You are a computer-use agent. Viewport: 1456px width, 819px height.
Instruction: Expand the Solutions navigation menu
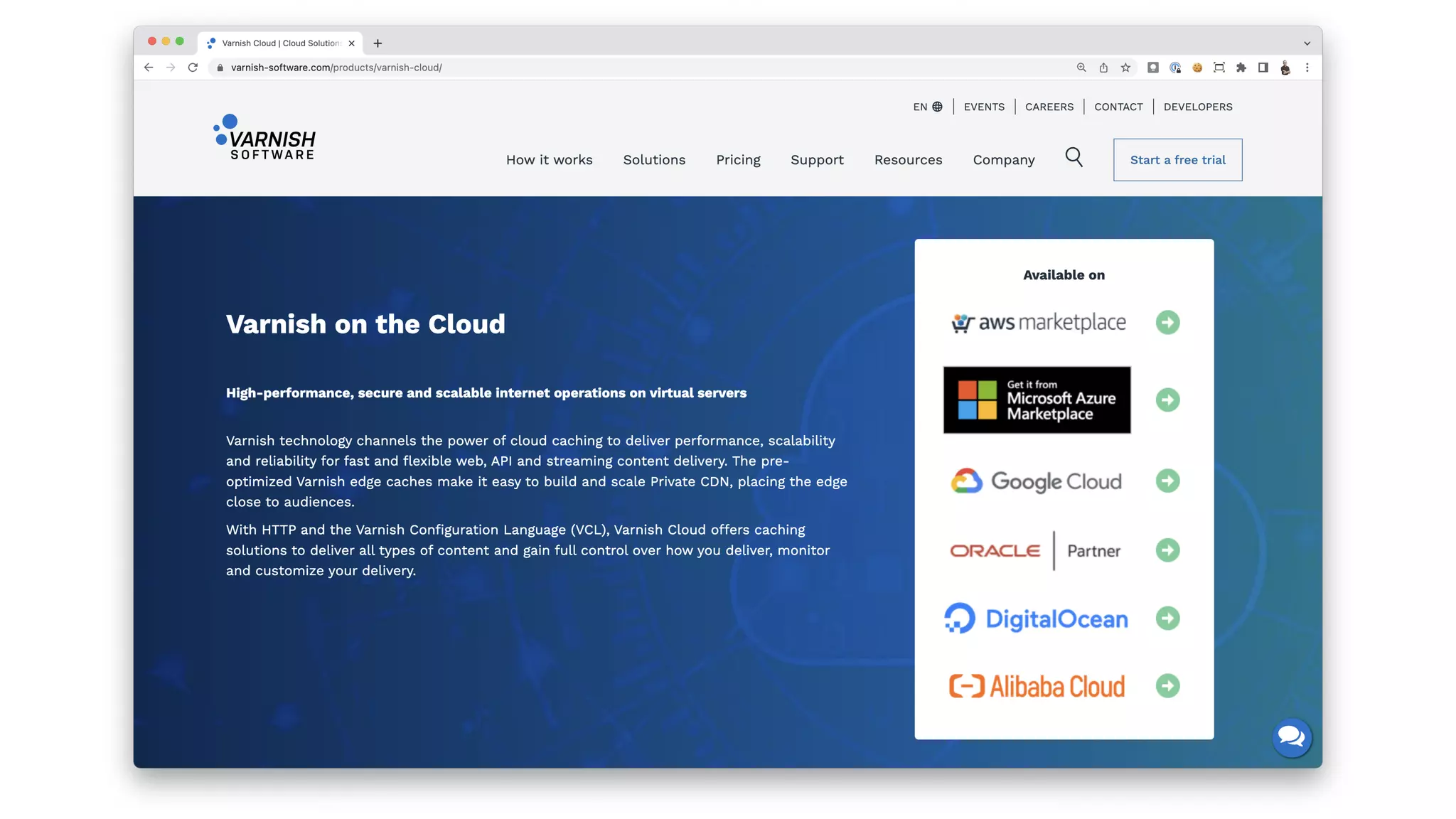tap(654, 160)
